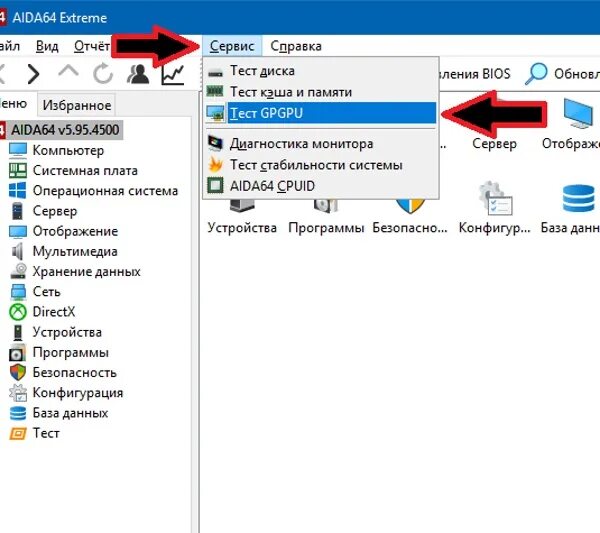This screenshot has width=600, height=533.
Task: Select База данных tree item
Action: point(70,413)
